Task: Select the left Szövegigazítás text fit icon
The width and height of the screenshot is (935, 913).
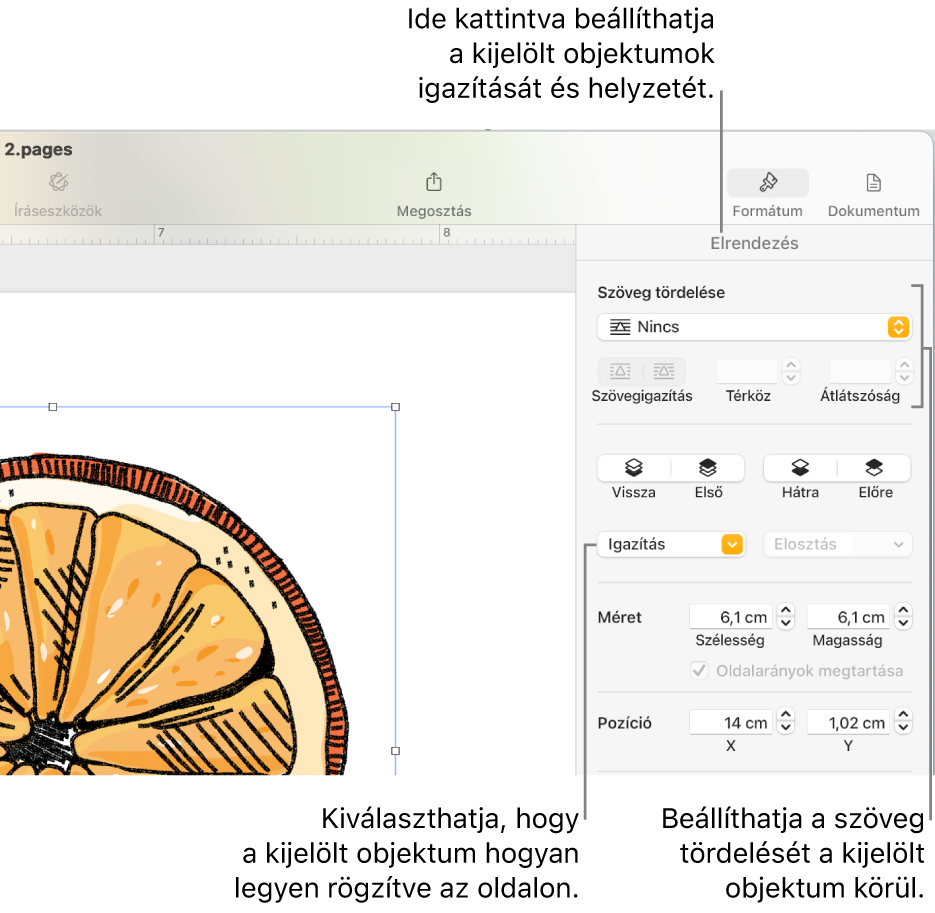Action: point(620,372)
